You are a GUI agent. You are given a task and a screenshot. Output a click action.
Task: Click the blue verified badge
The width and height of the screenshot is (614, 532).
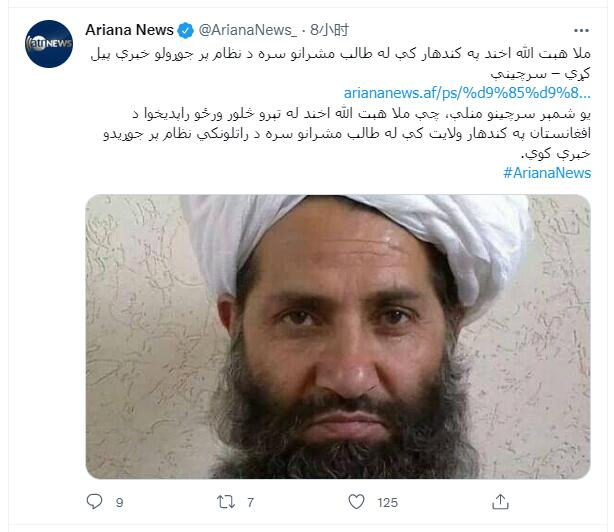click(185, 31)
